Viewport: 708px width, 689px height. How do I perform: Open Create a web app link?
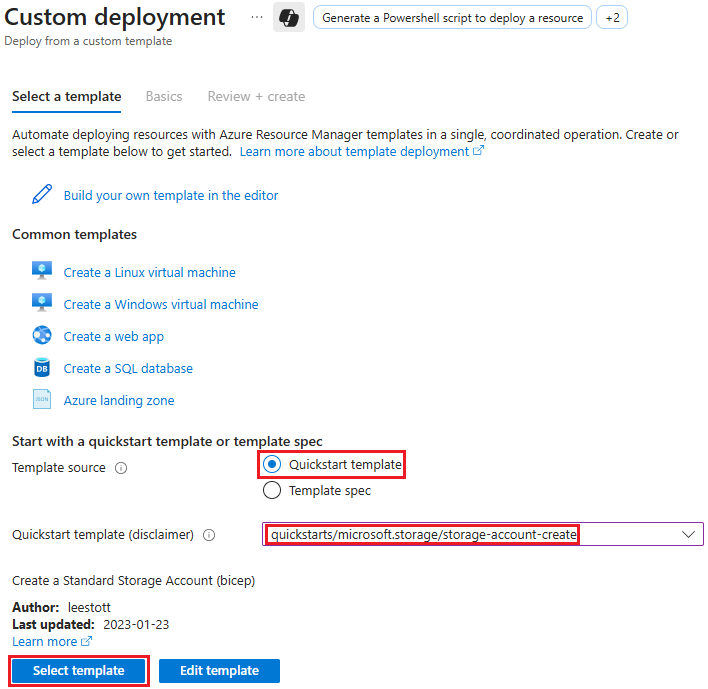point(114,336)
